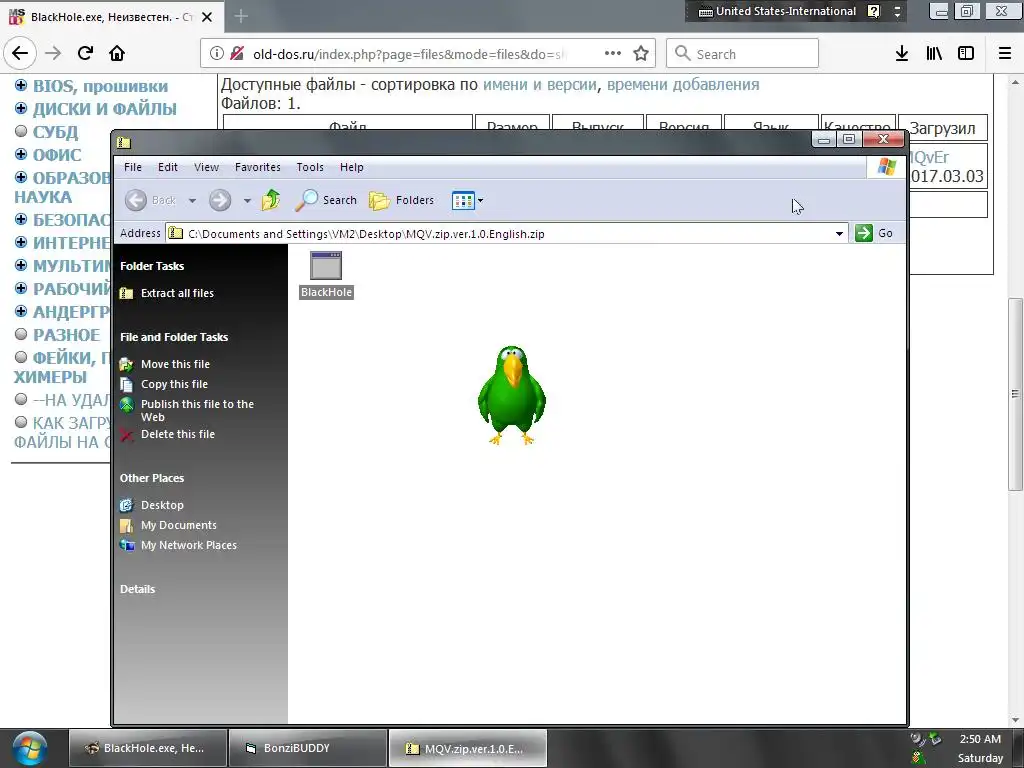The width and height of the screenshot is (1024, 768).
Task: Go to Desktop under Other Places
Action: tap(152, 505)
